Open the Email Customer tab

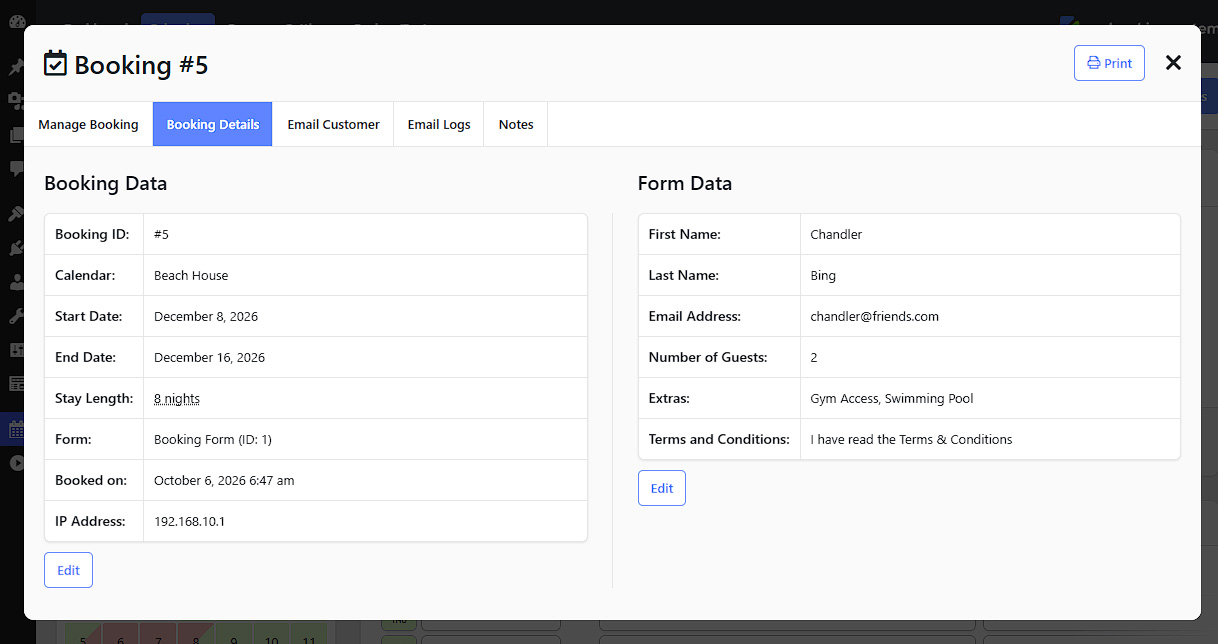[333, 125]
